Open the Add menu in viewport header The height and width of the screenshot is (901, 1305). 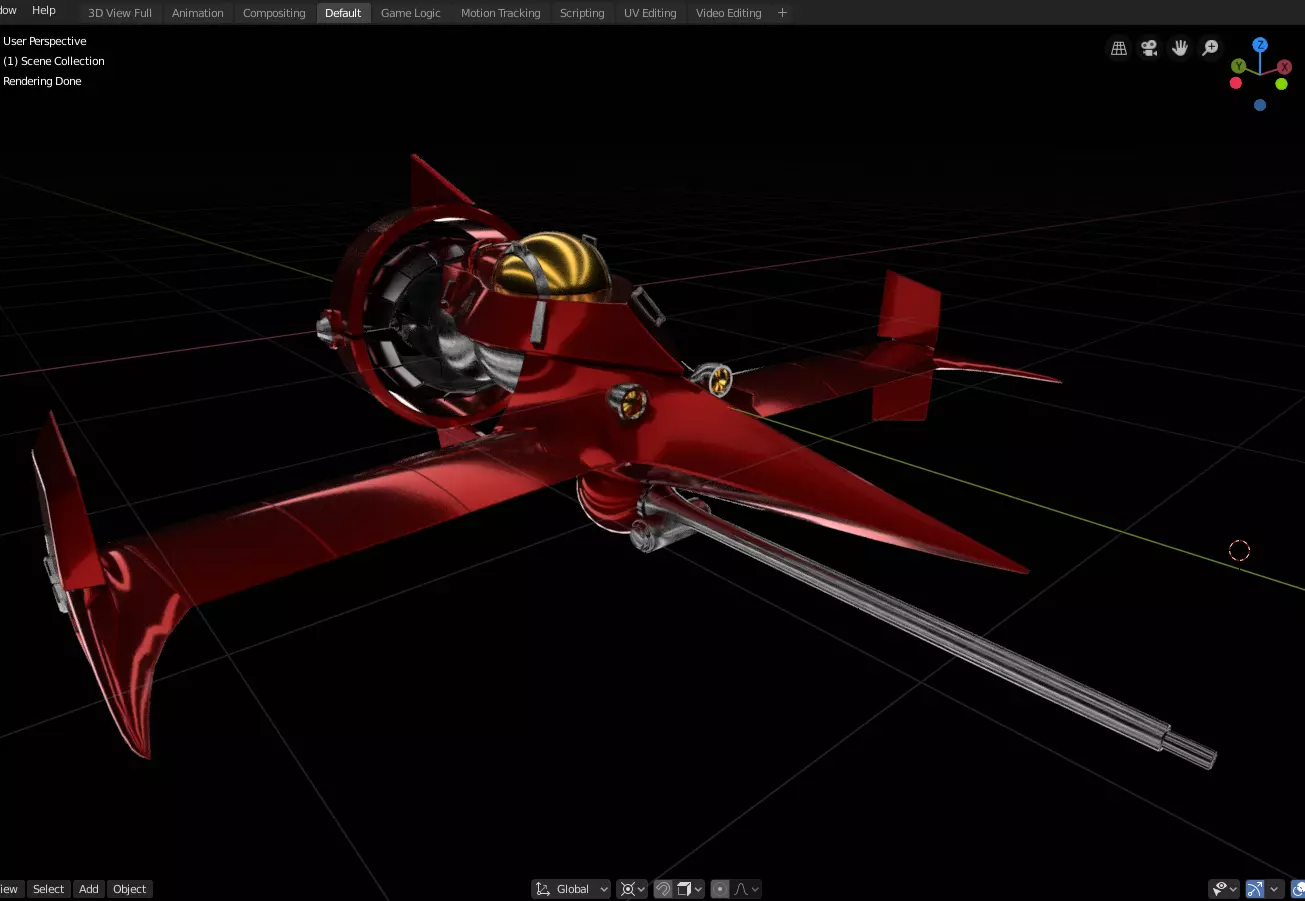click(x=89, y=889)
